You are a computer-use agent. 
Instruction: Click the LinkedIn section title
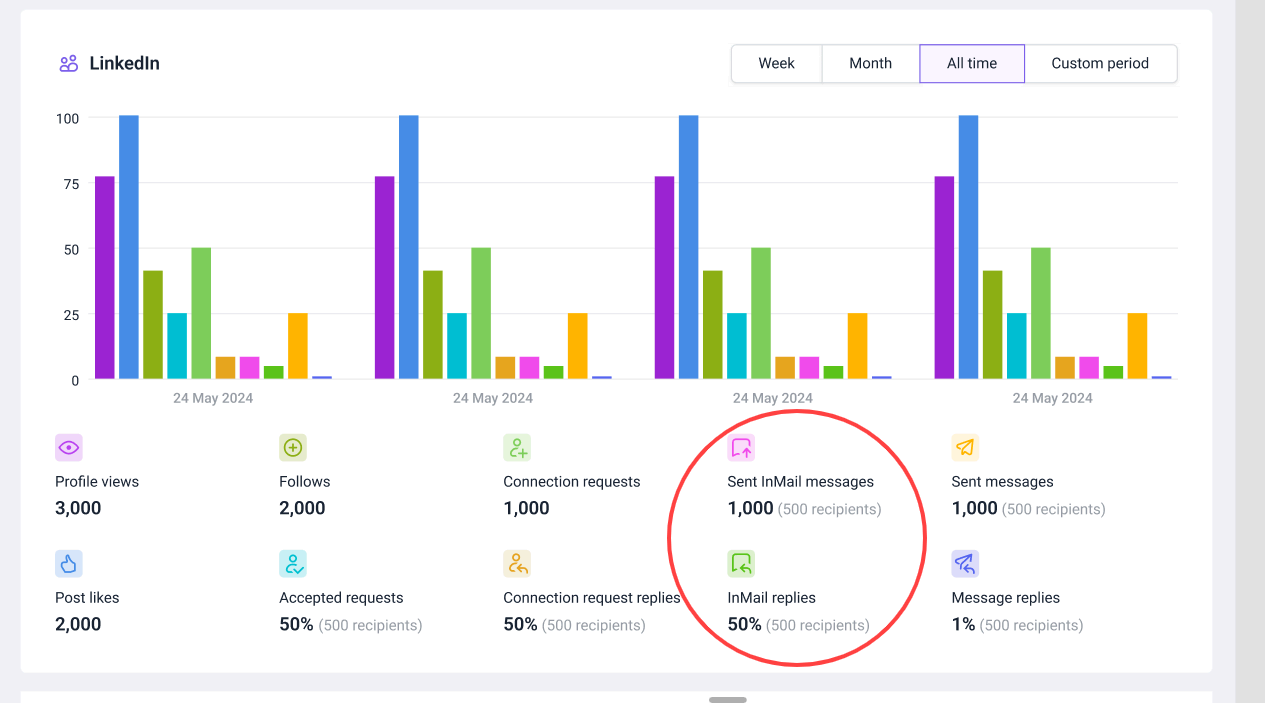point(125,64)
